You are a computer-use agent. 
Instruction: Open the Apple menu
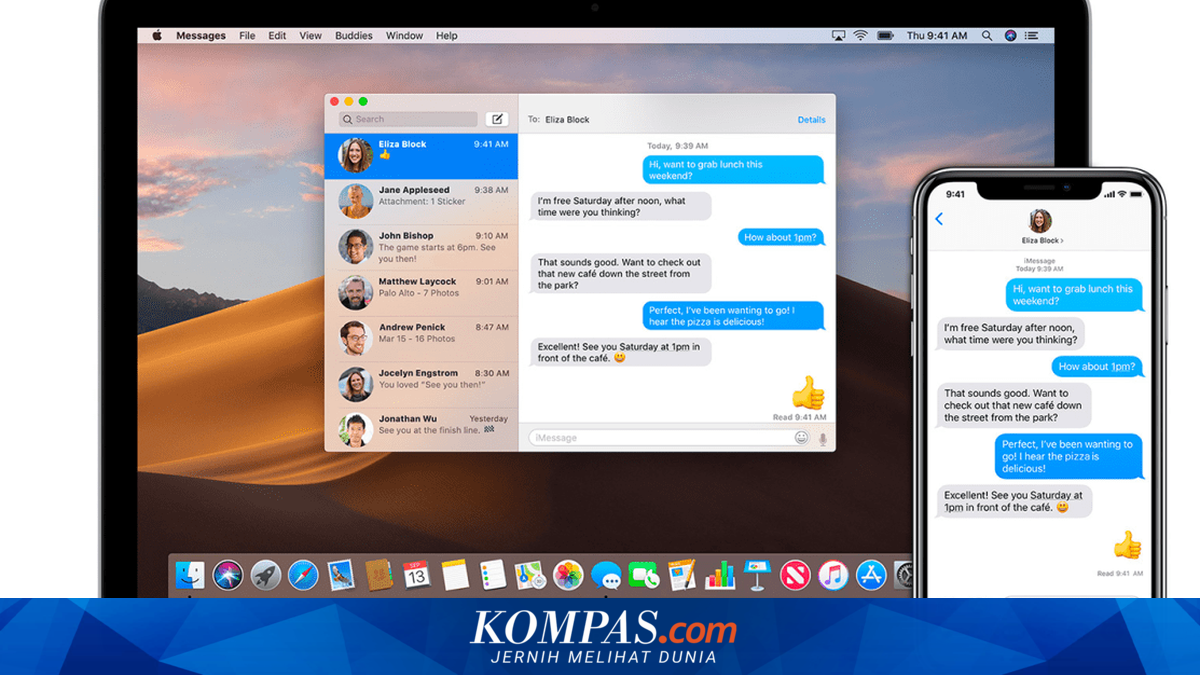pyautogui.click(x=157, y=36)
